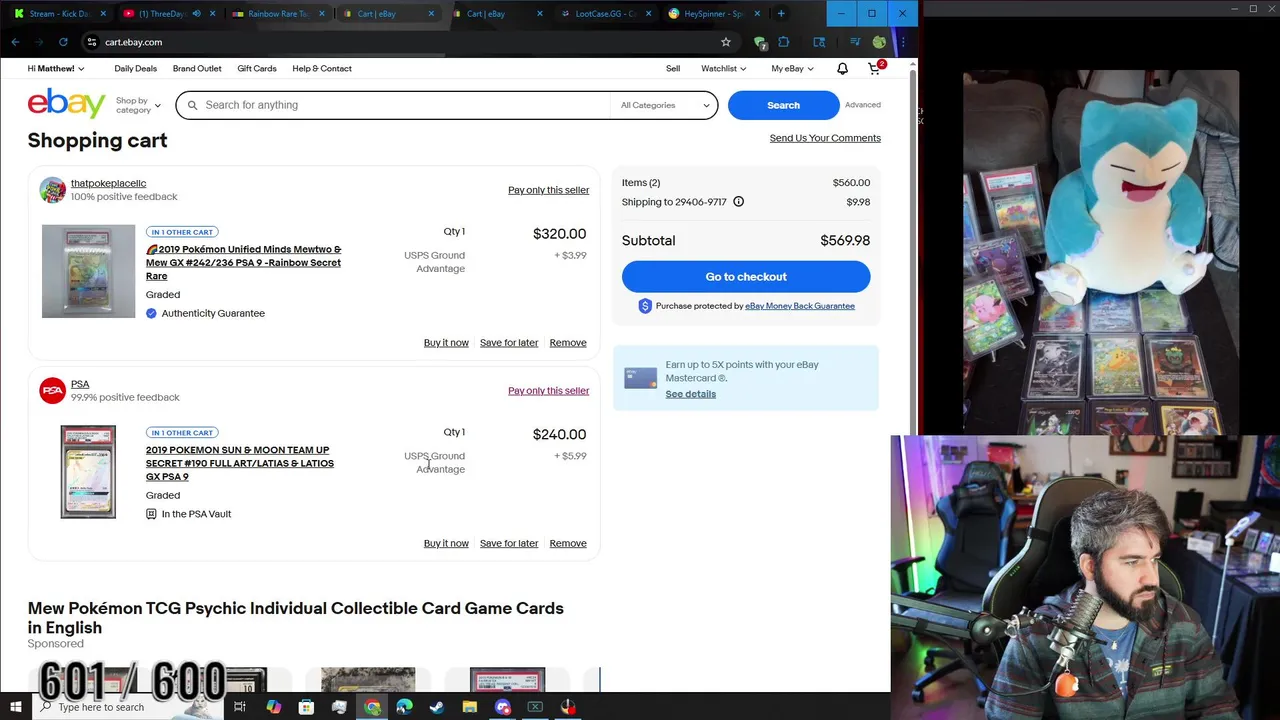Buy the Mewtwo & Mew GX now
This screenshot has width=1280, height=720.
446,343
